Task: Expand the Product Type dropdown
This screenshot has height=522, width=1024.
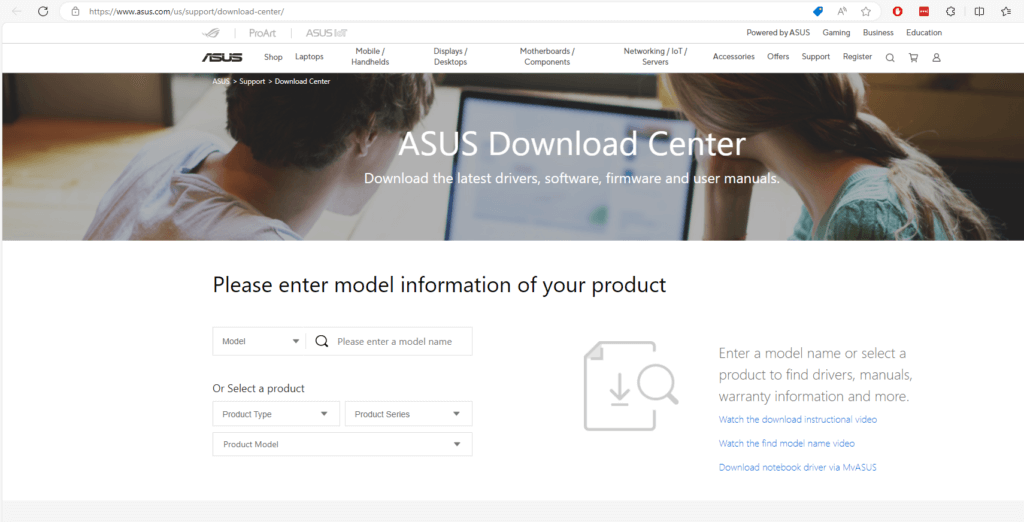Action: coord(276,414)
